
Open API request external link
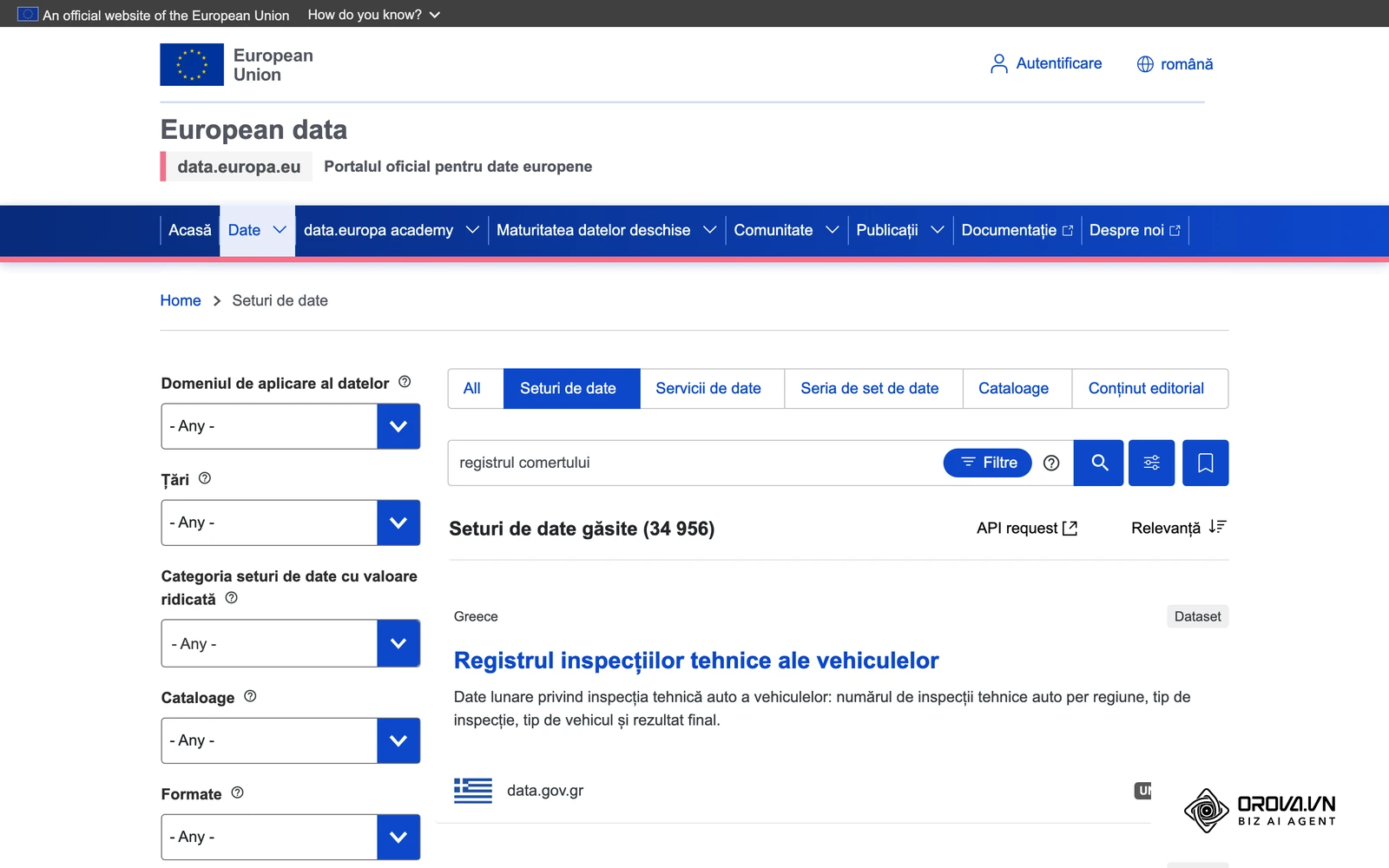click(1027, 528)
